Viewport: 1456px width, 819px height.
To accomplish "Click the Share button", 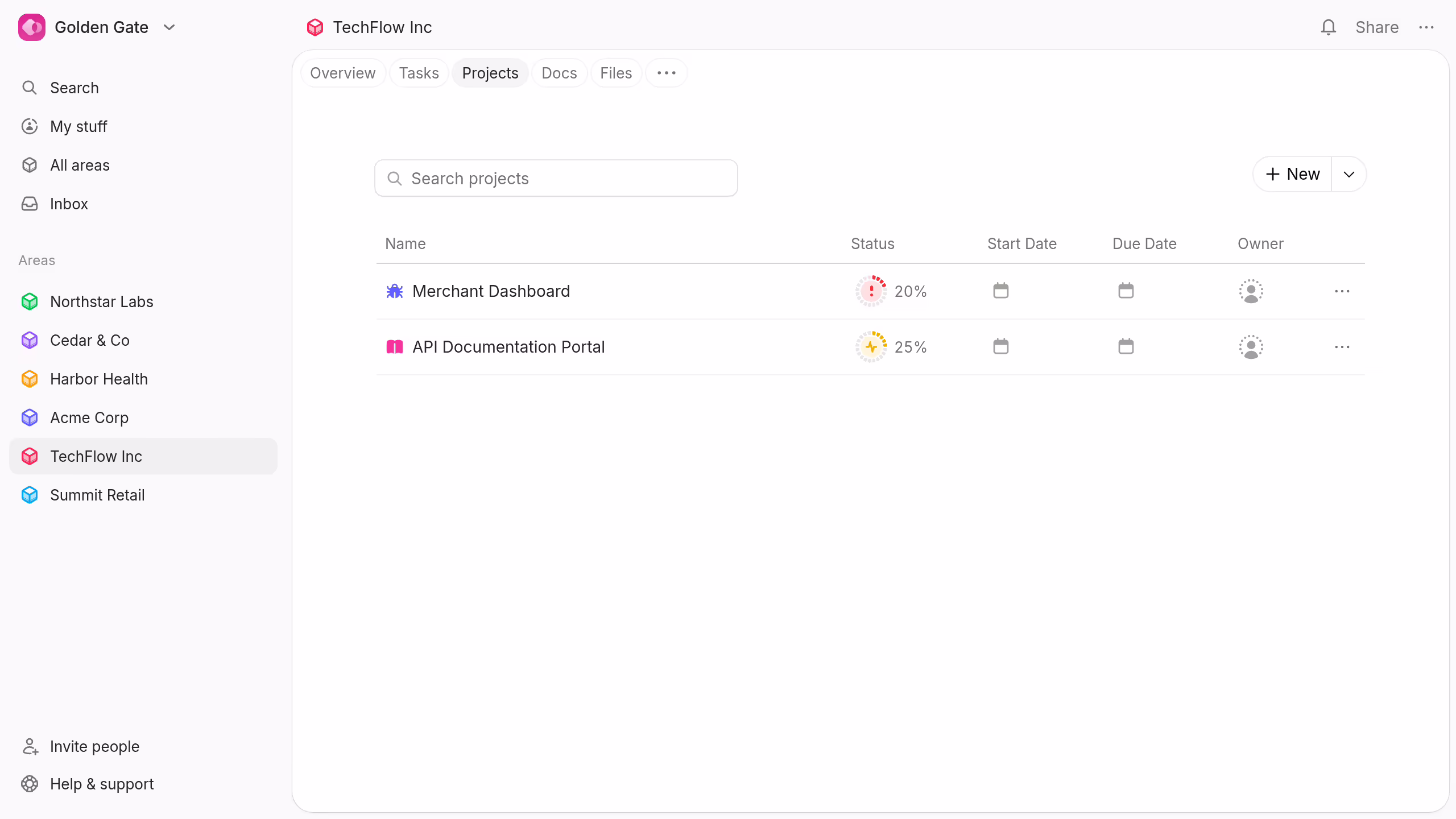I will tap(1377, 27).
